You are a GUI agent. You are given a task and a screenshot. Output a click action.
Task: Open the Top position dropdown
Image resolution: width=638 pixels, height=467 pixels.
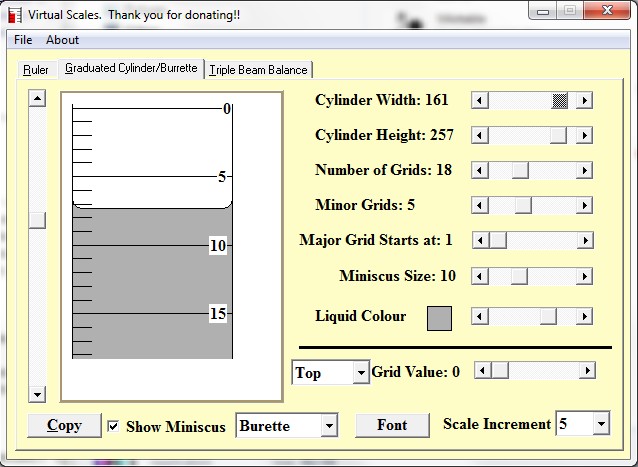click(x=361, y=372)
